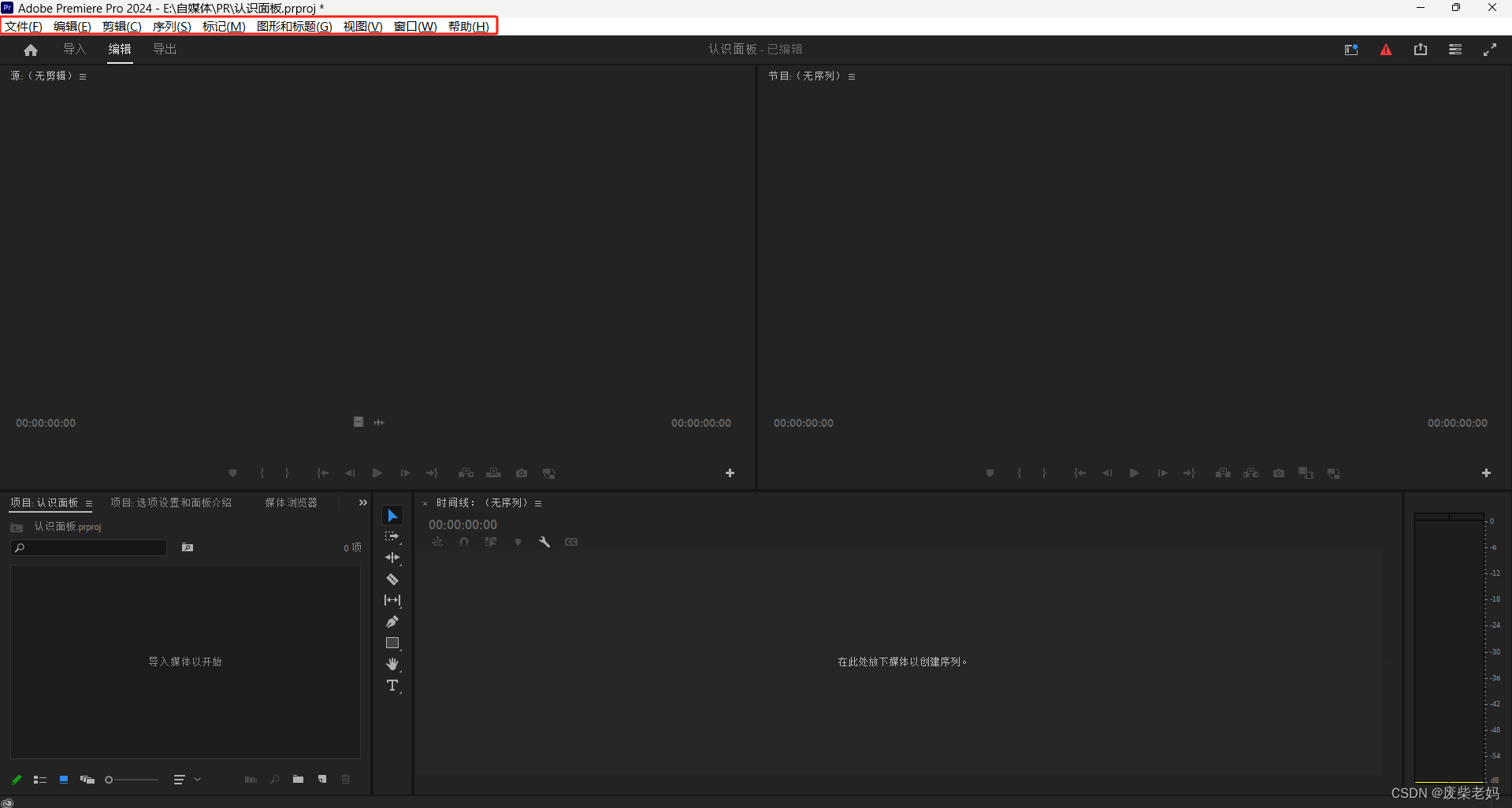The height and width of the screenshot is (808, 1512).
Task: Open Source monitor button editor plus
Action: click(730, 473)
